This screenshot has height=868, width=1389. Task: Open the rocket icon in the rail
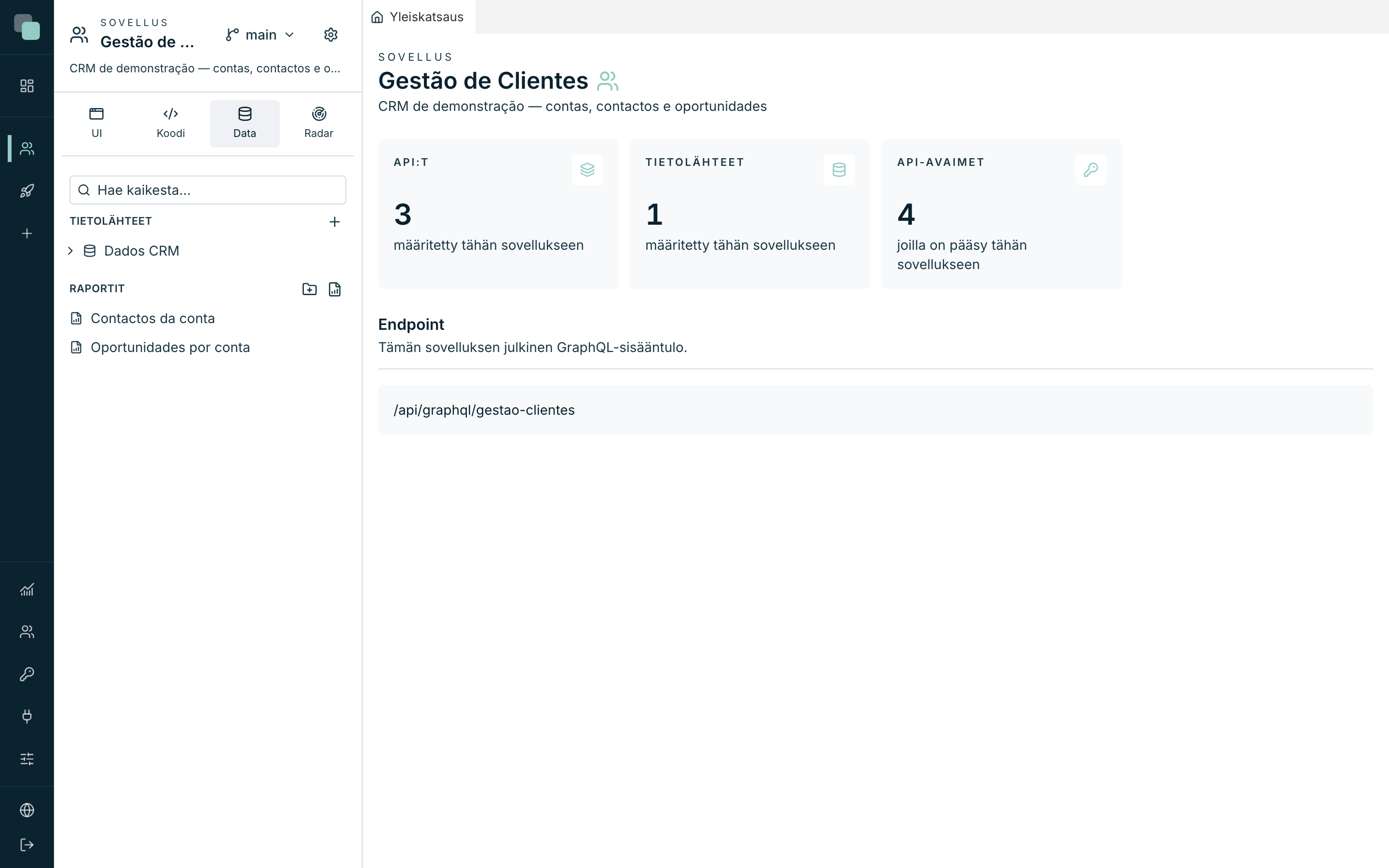[x=27, y=191]
